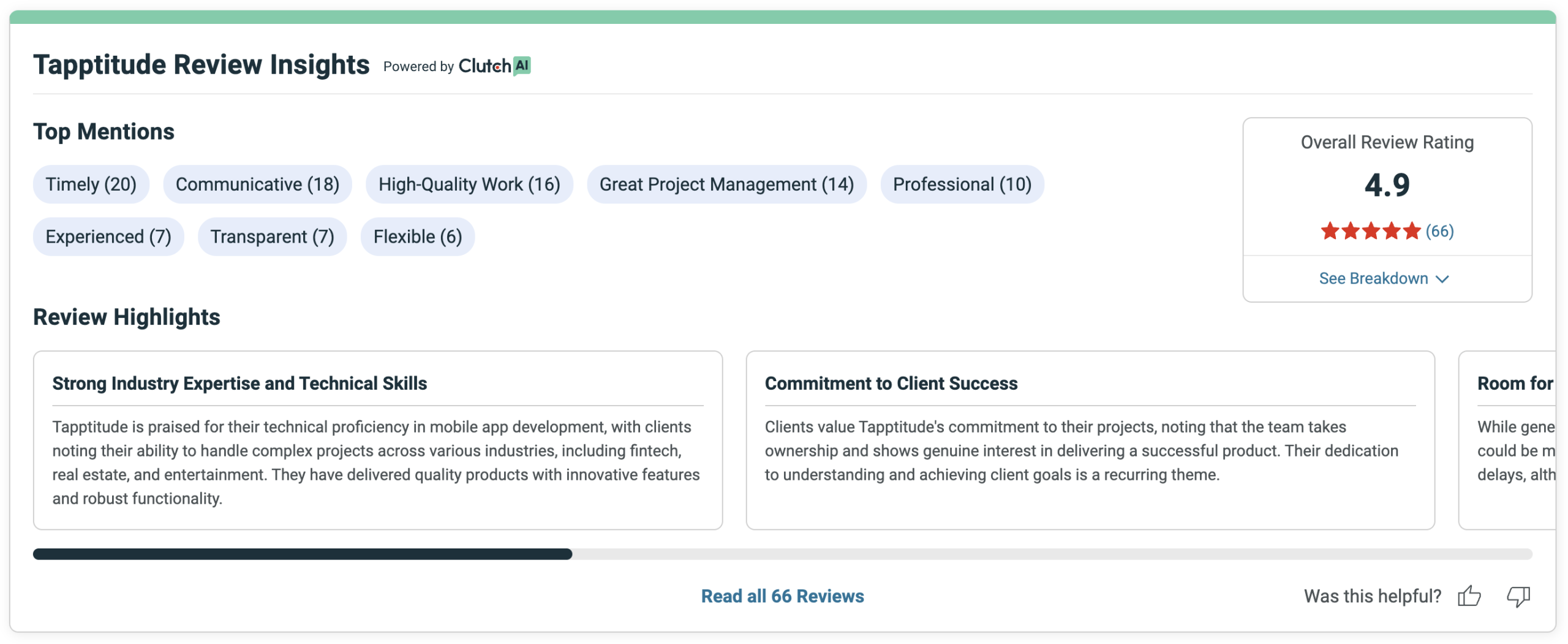Click the thumbs up helpful icon

(1469, 596)
